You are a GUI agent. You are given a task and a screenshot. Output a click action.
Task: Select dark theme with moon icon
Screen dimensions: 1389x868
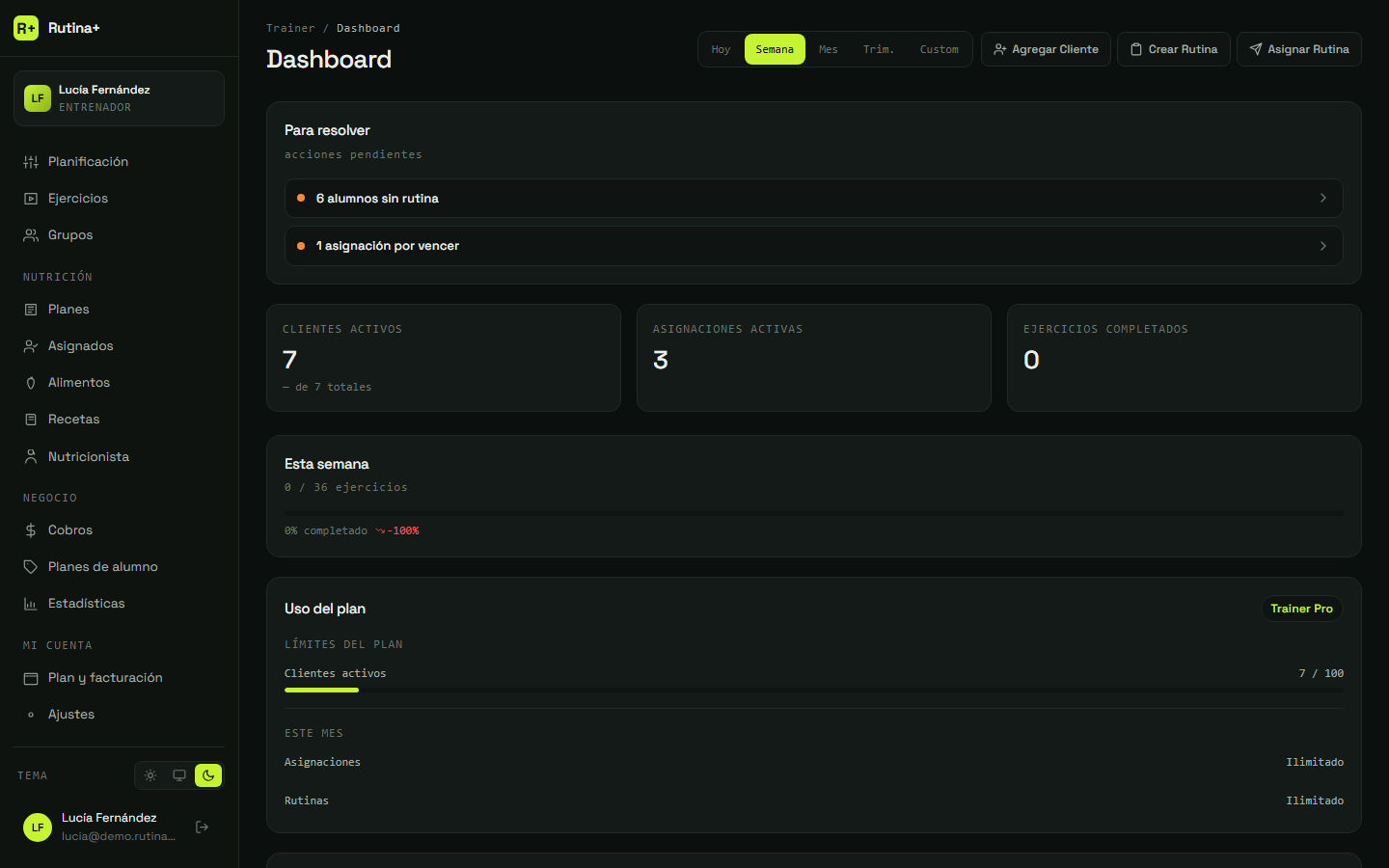coord(208,775)
